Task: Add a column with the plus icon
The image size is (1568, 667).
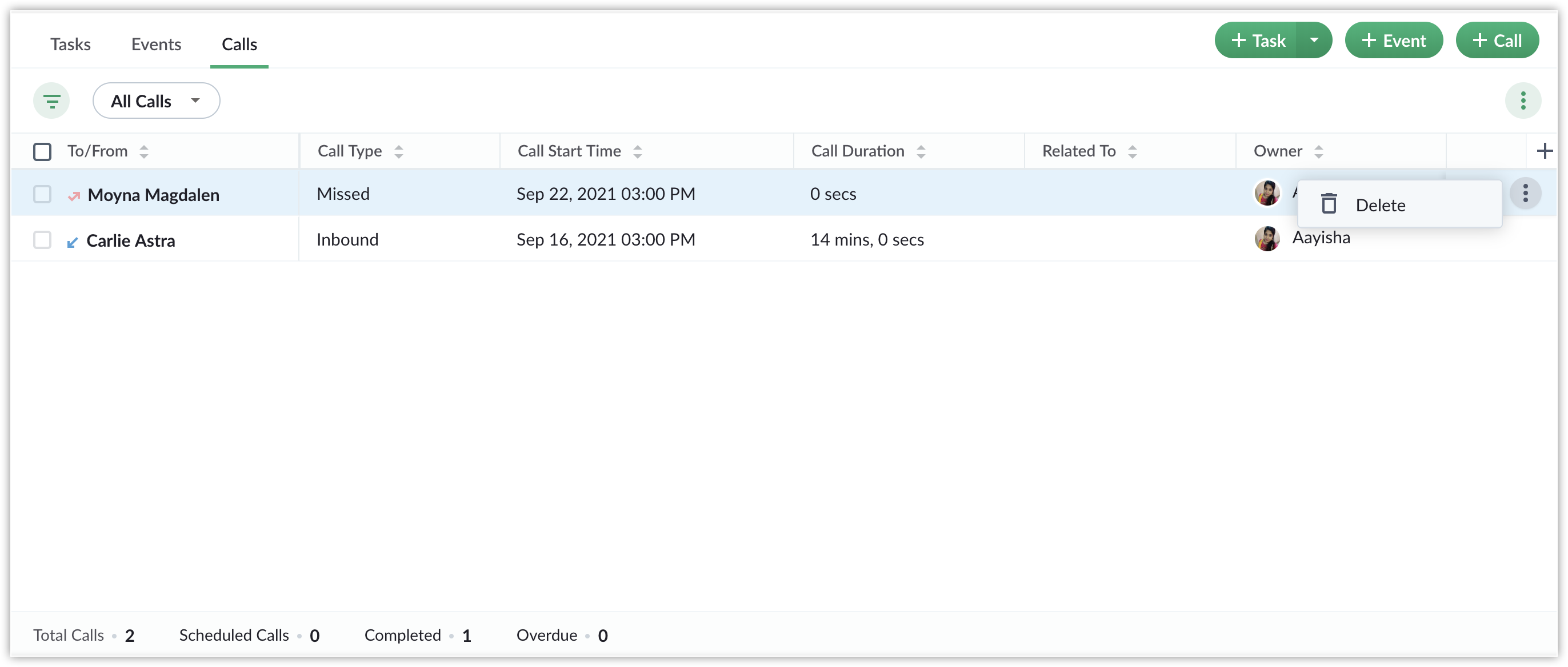Action: coord(1544,151)
